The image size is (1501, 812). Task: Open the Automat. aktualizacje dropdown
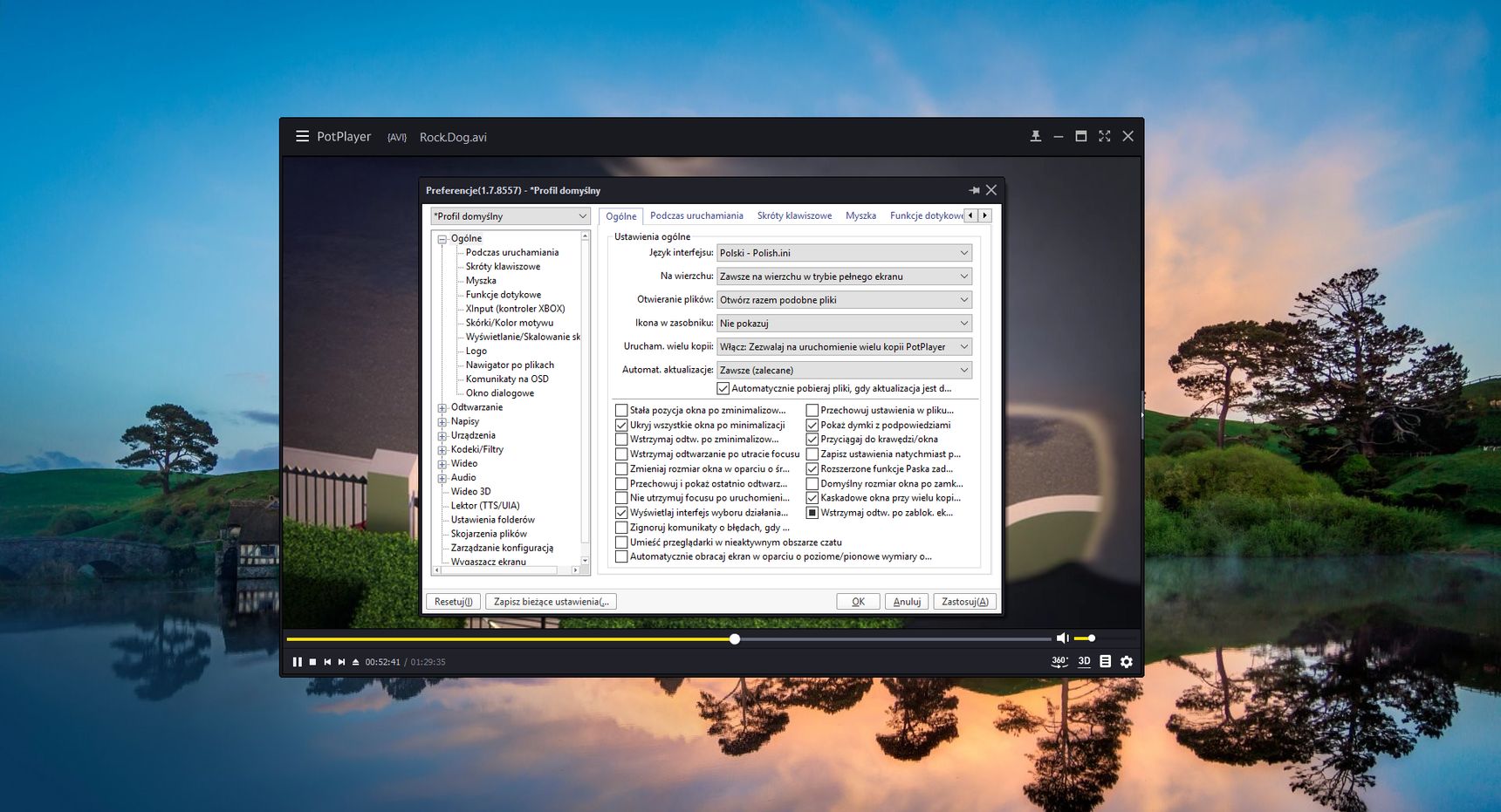pos(844,371)
